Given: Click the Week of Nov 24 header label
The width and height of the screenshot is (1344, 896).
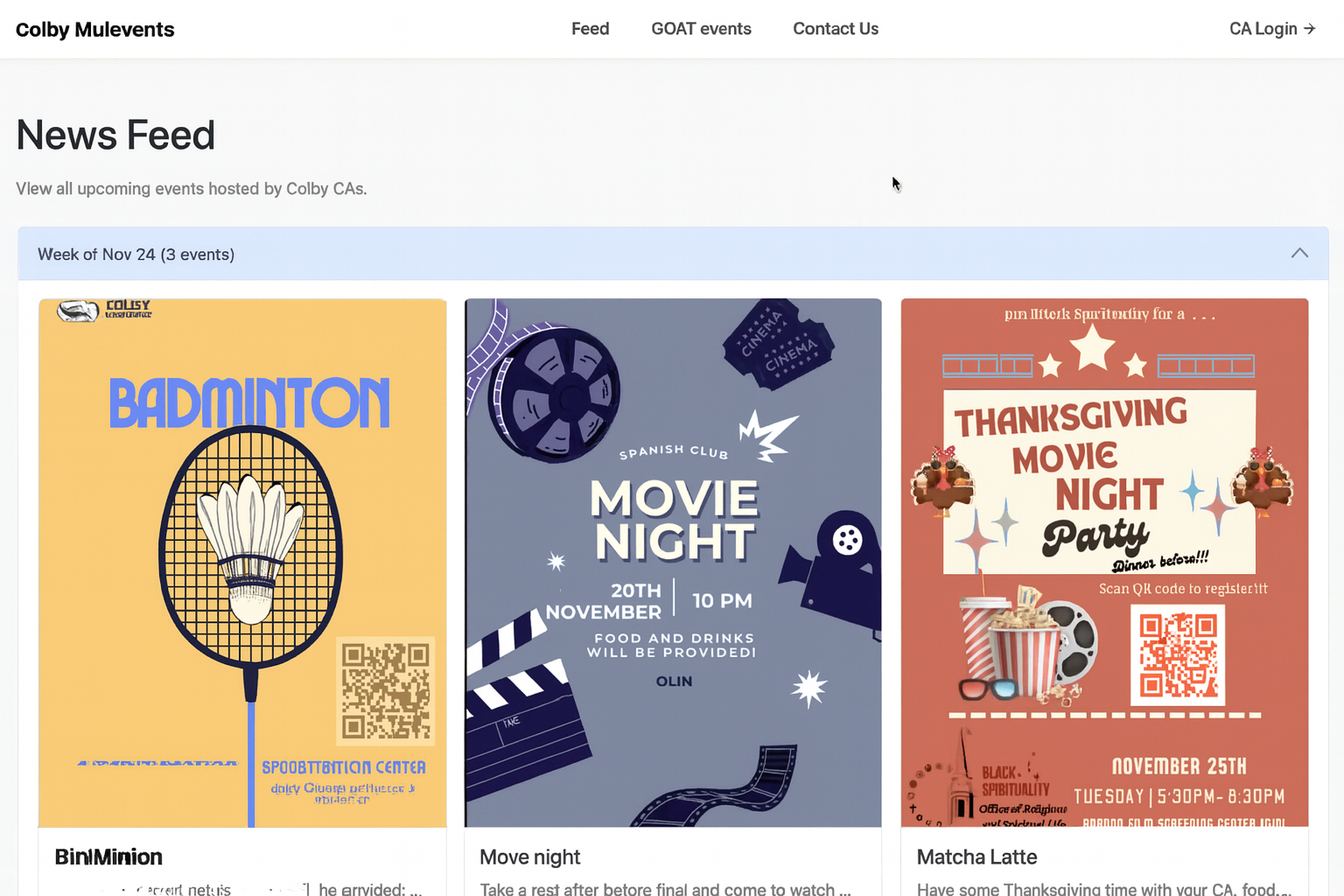Looking at the screenshot, I should click(136, 255).
